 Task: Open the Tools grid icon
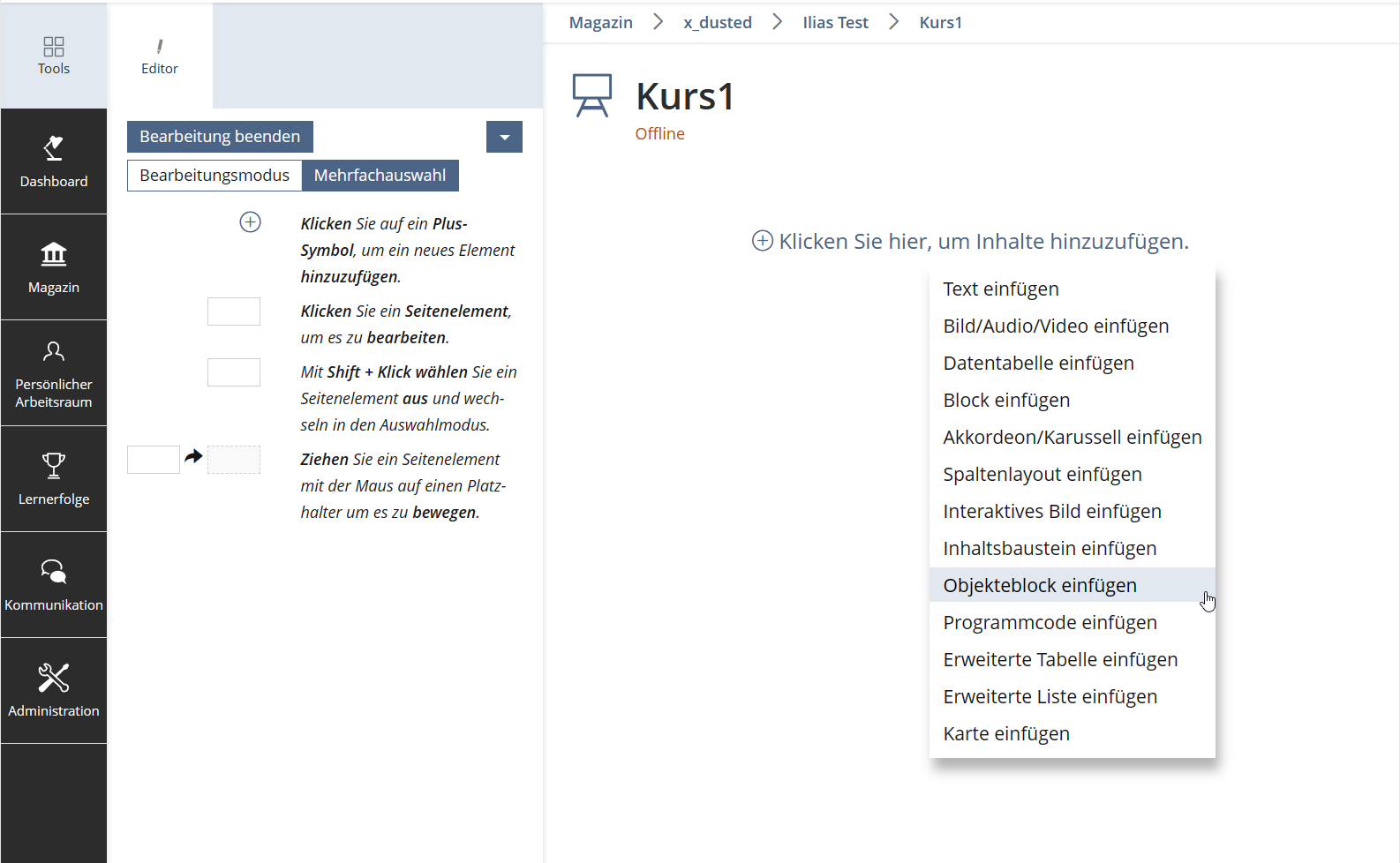point(54,48)
